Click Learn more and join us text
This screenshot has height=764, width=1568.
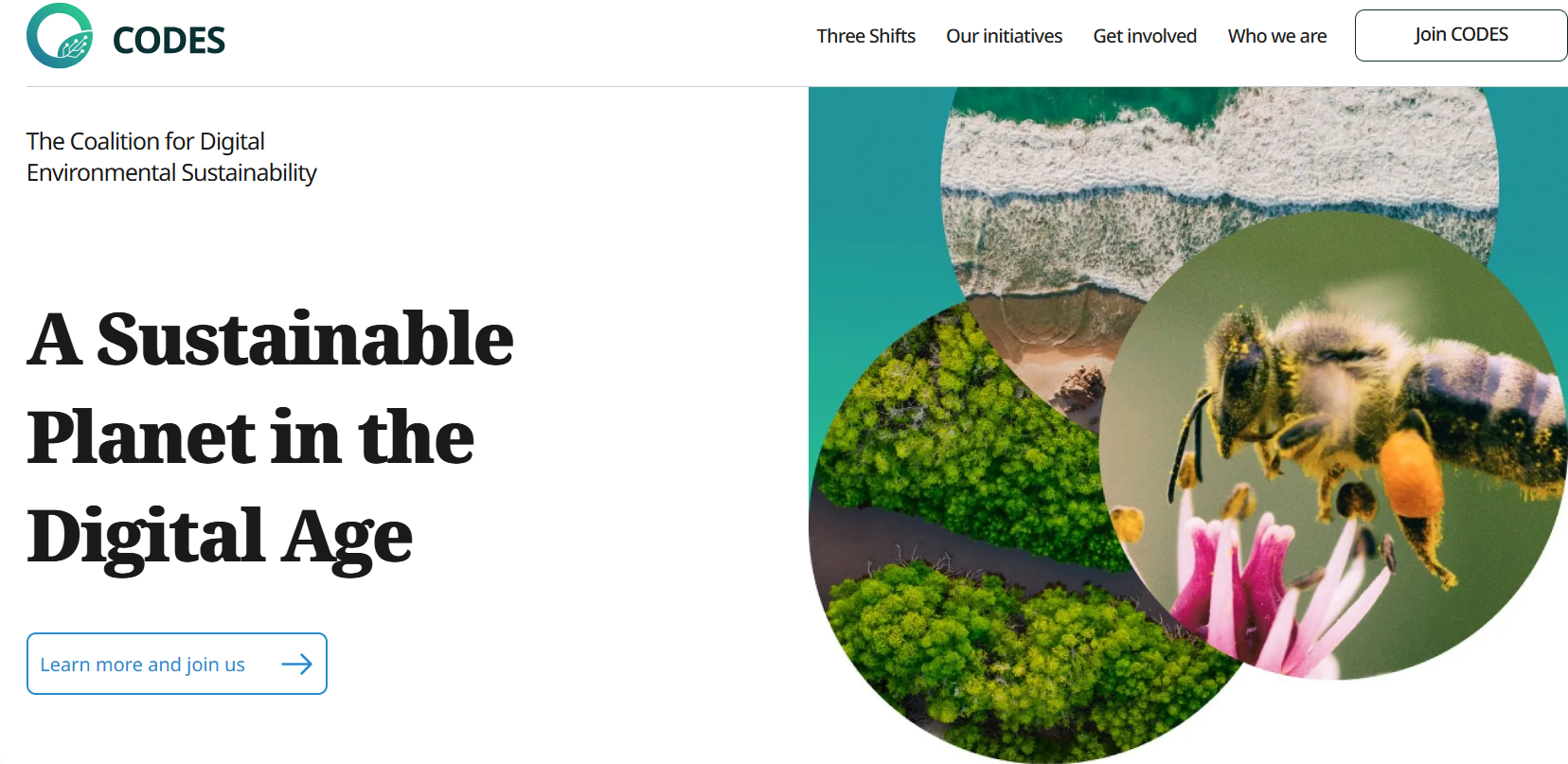[x=142, y=665]
